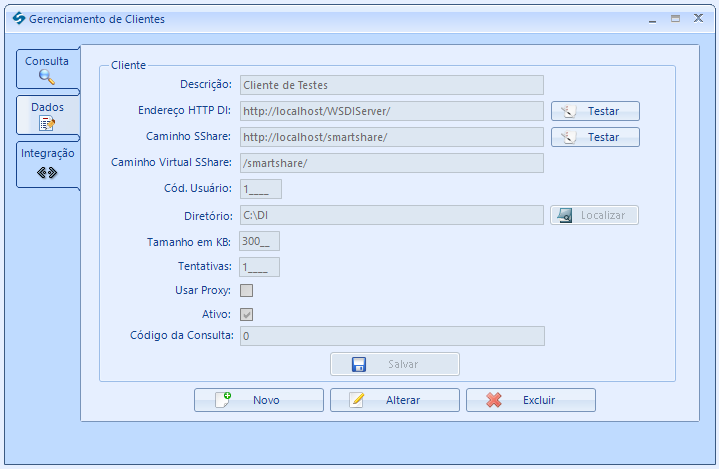The height and width of the screenshot is (469, 719).
Task: Click the Diretório path field
Action: [x=392, y=215]
